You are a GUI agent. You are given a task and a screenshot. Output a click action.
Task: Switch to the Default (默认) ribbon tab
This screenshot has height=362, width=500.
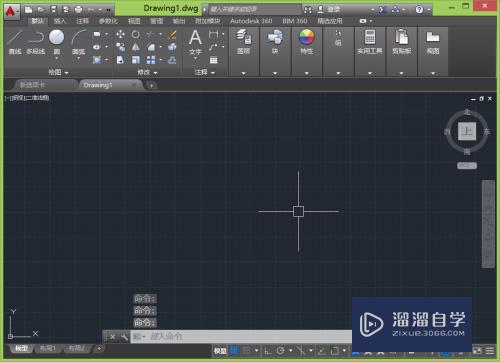[x=37, y=21]
